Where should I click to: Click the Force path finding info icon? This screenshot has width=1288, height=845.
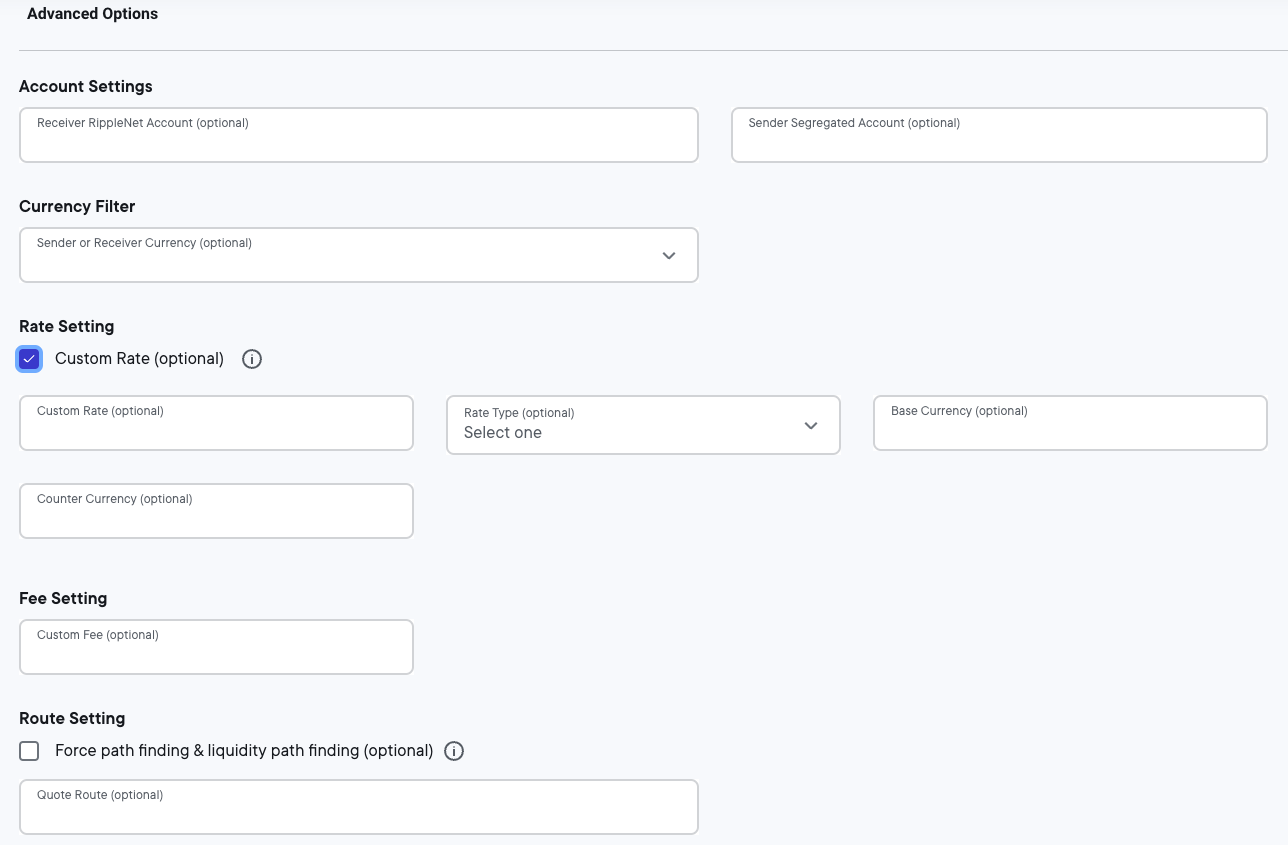coord(454,751)
